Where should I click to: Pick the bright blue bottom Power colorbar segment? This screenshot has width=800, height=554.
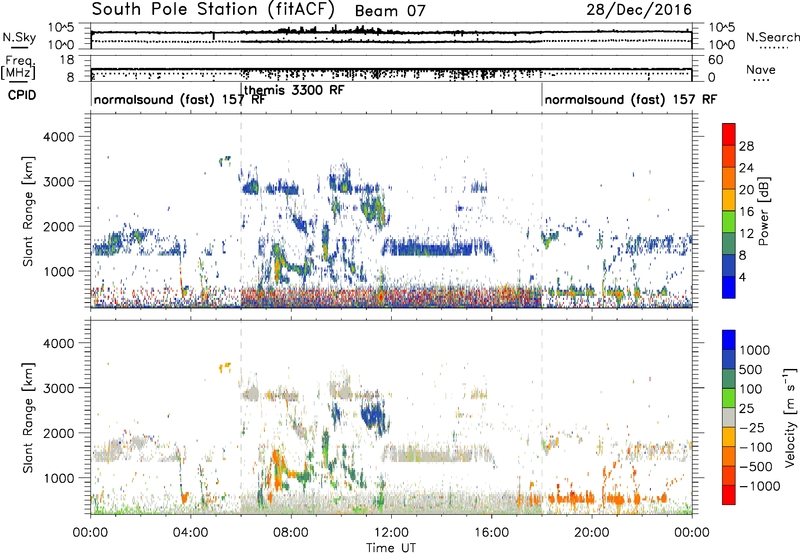(x=729, y=287)
